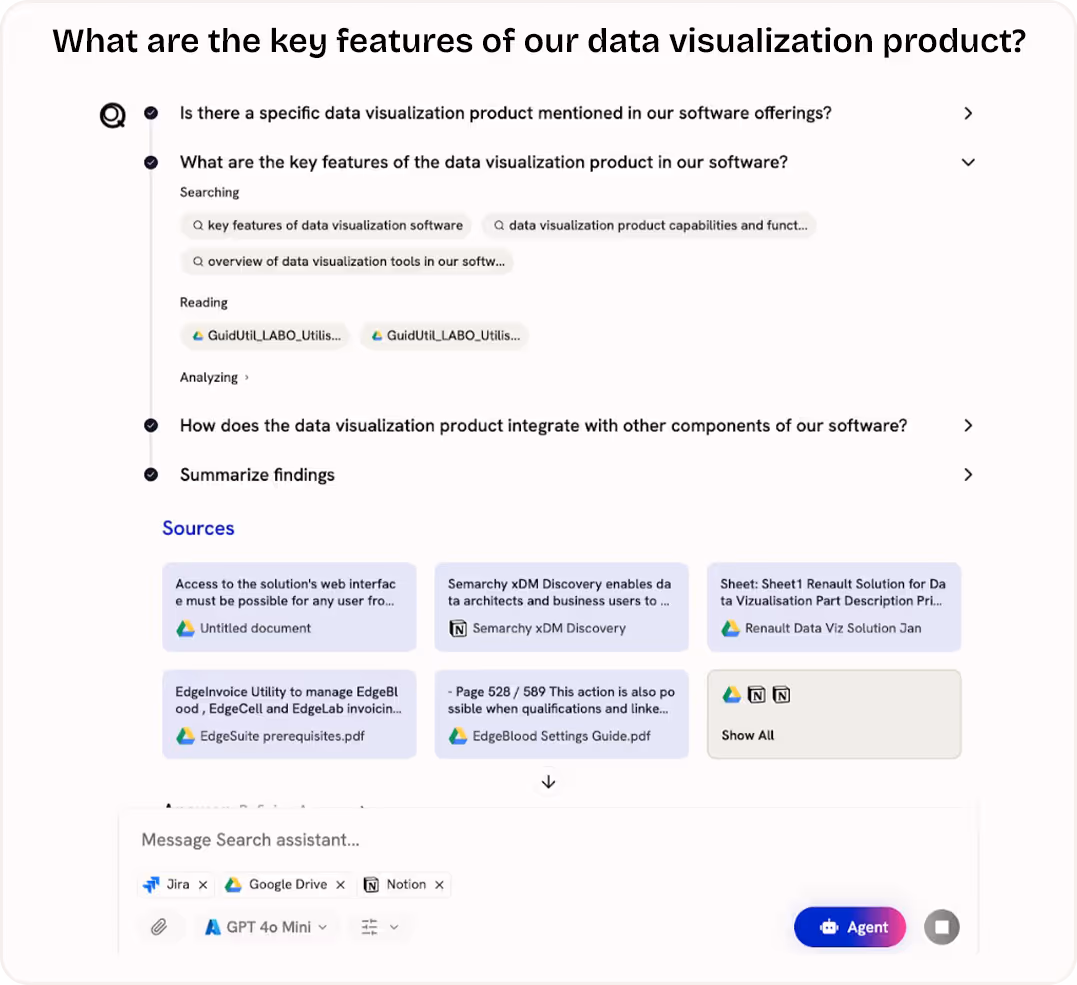Image resolution: width=1077 pixels, height=985 pixels.
Task: Click the Google Drive icon on Untitled document card
Action: (x=185, y=629)
